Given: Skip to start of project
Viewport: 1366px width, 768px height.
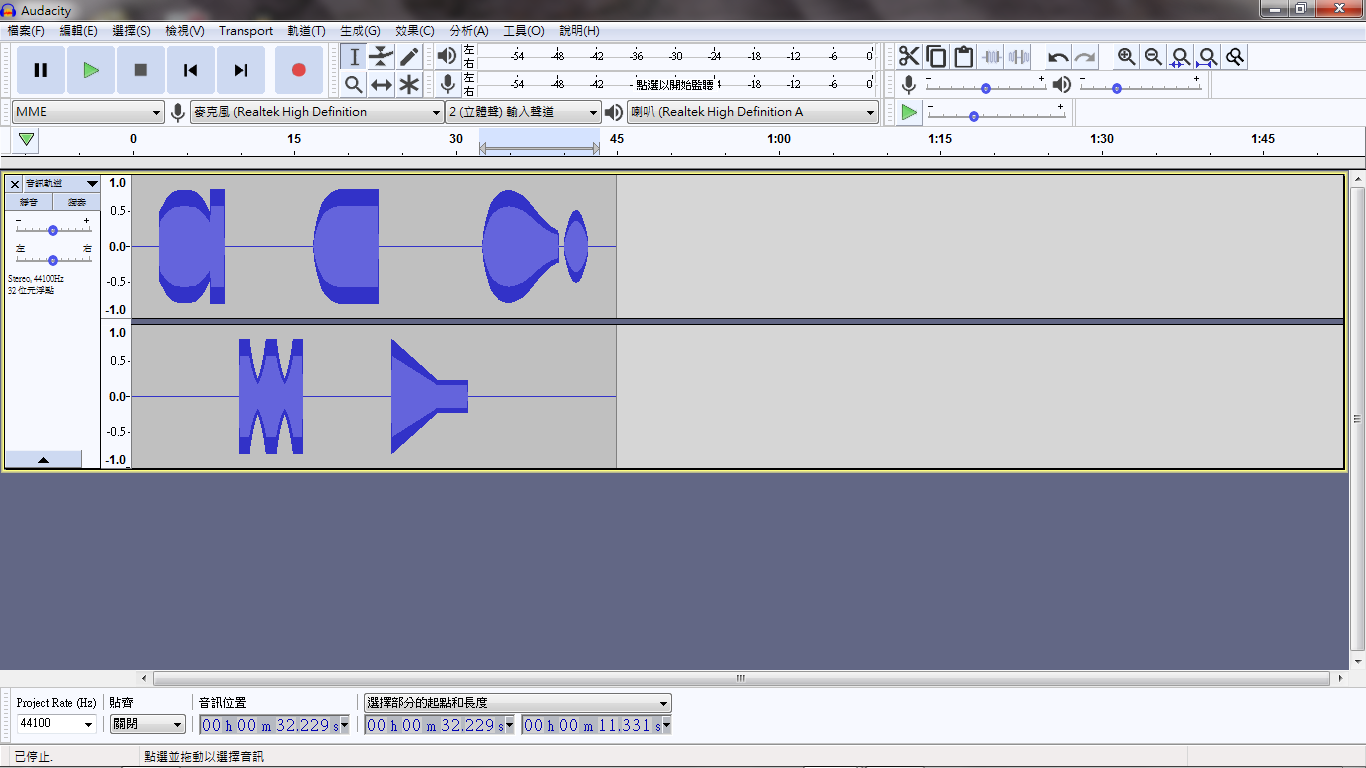Looking at the screenshot, I should [x=190, y=70].
